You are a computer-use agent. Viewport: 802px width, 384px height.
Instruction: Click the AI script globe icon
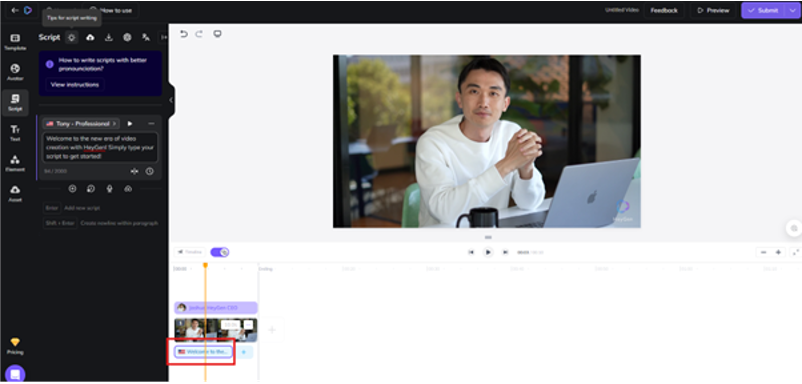127,37
